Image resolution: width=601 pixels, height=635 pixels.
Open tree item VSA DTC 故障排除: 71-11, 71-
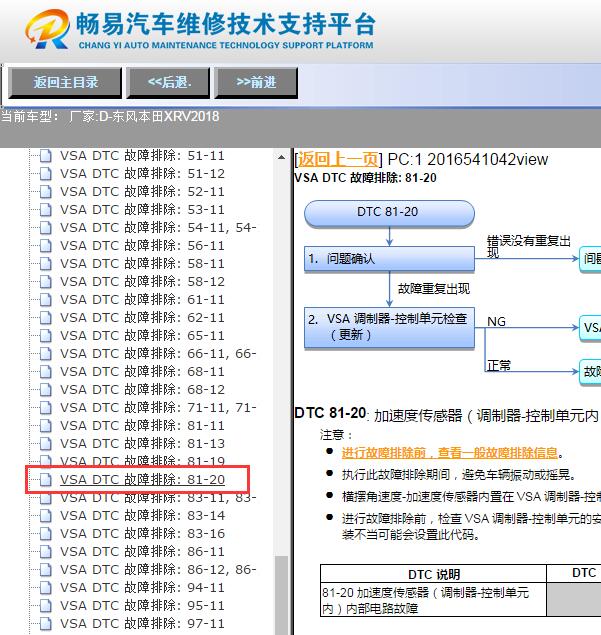(158, 408)
